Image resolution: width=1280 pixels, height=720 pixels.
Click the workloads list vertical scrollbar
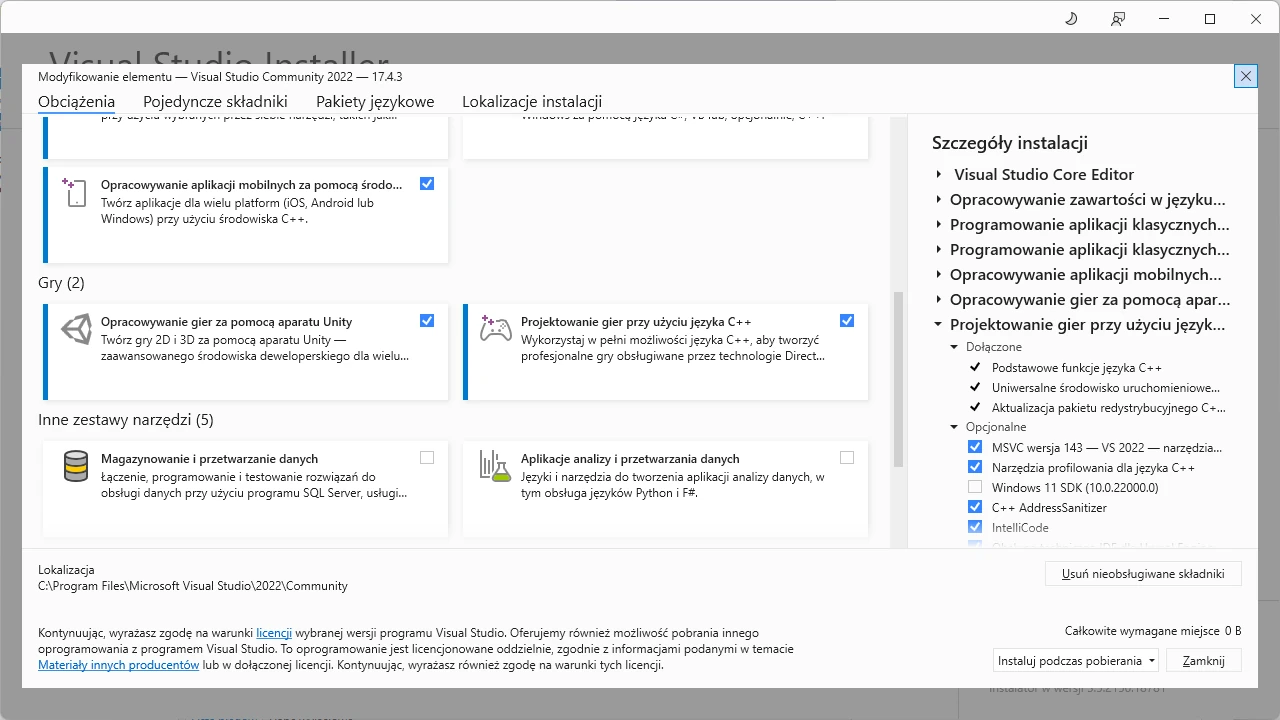coord(898,380)
